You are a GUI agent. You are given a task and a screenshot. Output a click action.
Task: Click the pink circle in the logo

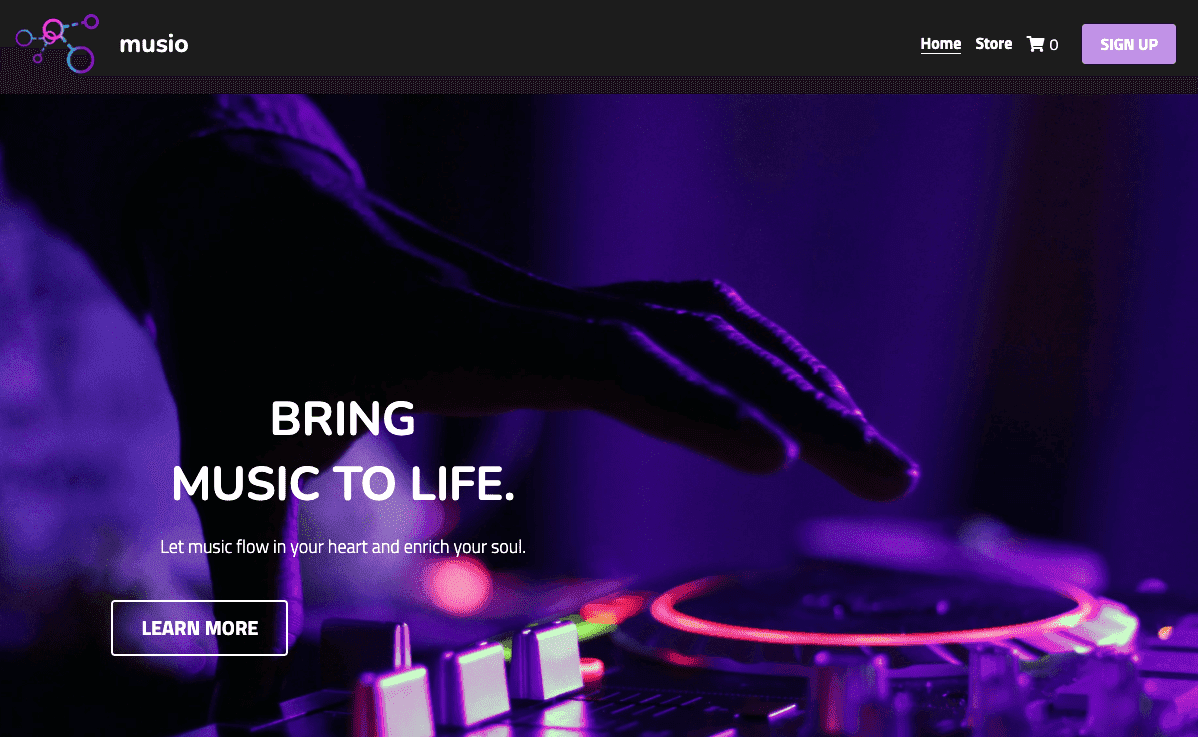tap(53, 31)
